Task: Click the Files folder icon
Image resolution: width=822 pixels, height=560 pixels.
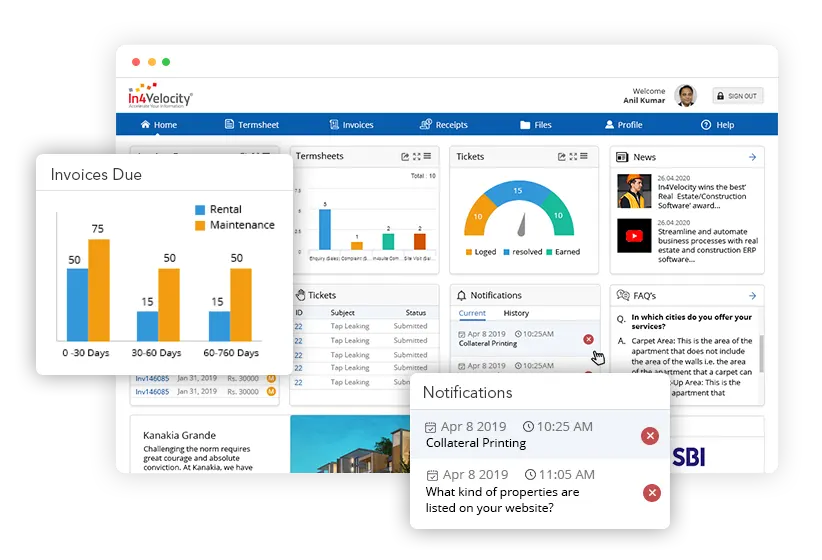Action: click(525, 125)
